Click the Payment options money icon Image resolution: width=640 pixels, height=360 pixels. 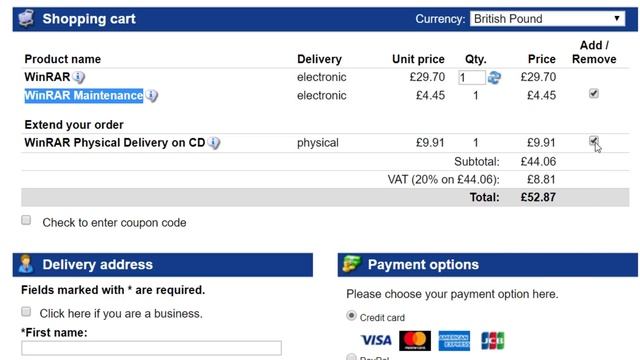point(351,264)
